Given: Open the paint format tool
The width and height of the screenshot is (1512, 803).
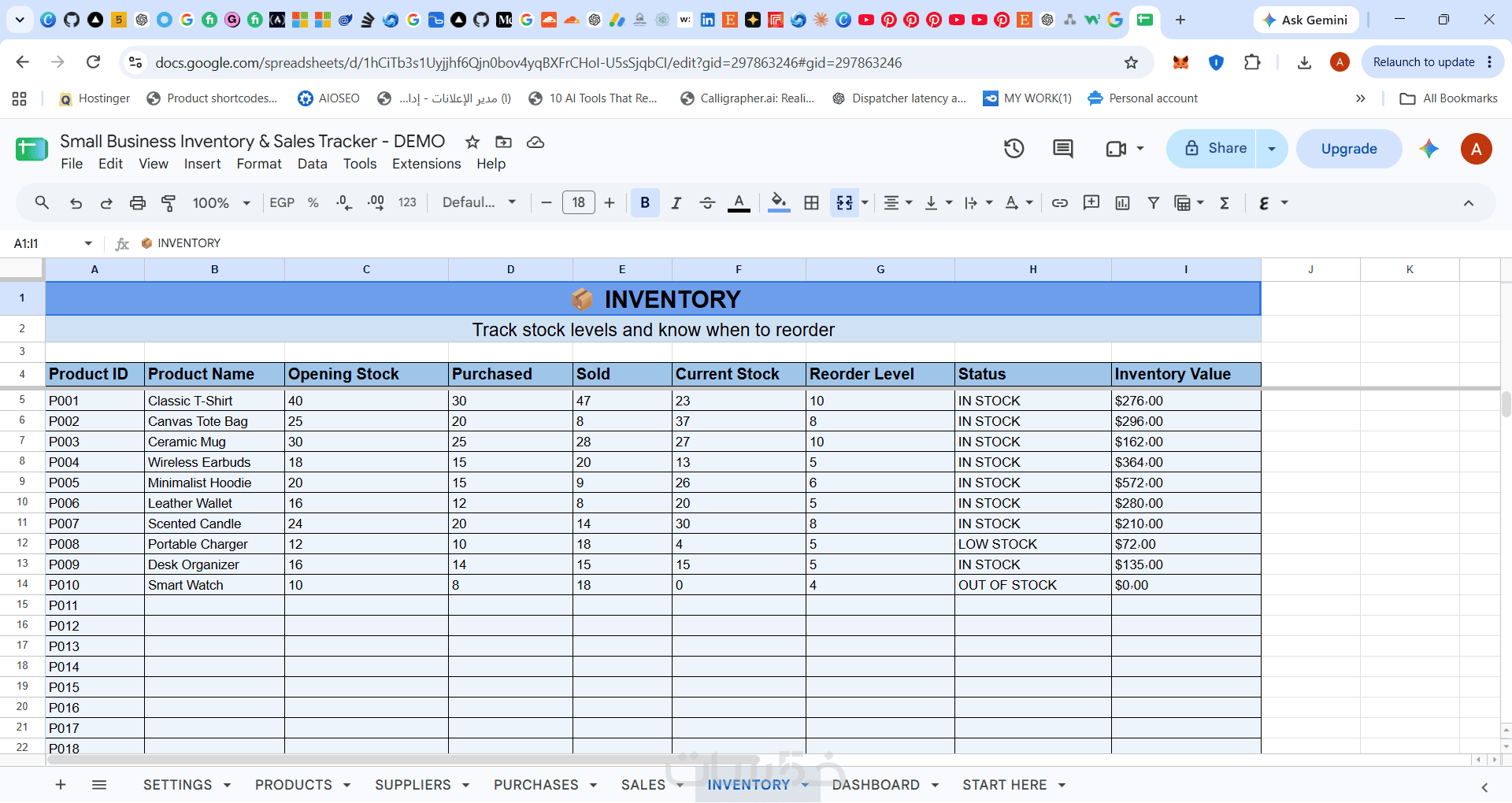Looking at the screenshot, I should [169, 203].
